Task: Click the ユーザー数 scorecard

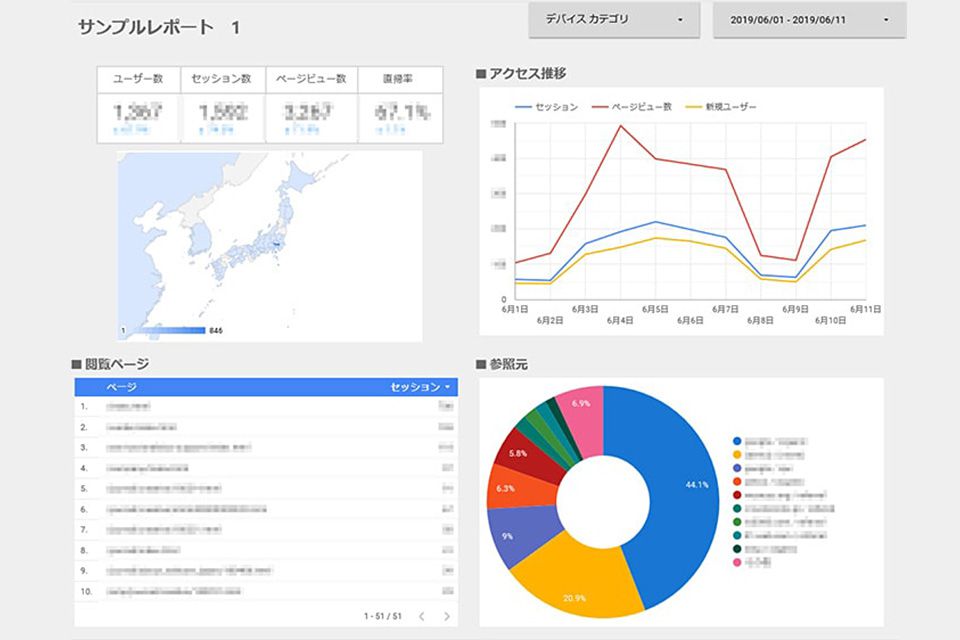Action: 138,106
